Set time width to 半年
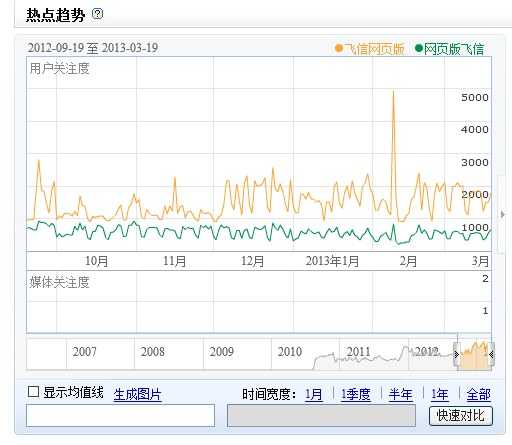 pos(400,394)
